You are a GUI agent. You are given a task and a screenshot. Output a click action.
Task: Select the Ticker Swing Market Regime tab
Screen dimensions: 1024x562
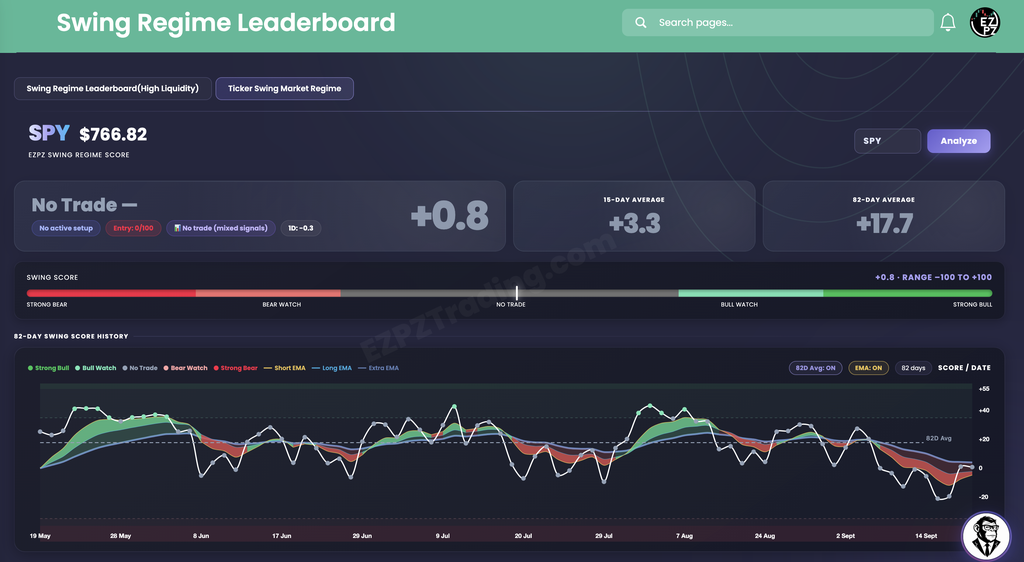click(x=285, y=89)
